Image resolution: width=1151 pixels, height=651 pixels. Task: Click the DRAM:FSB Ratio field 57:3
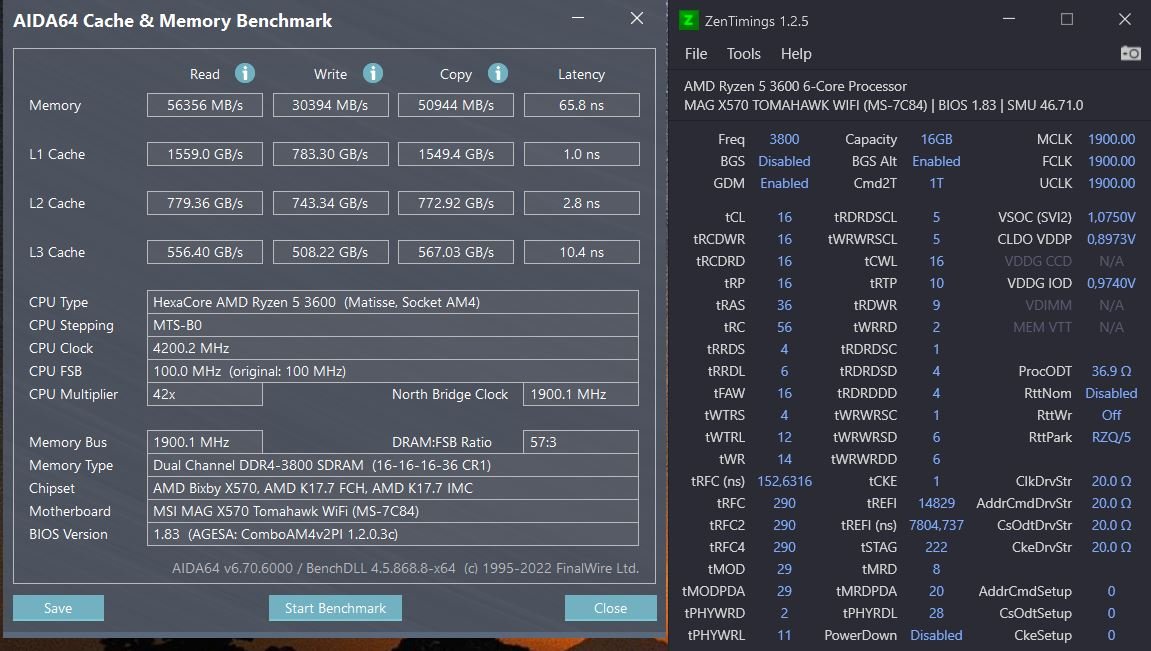click(x=581, y=442)
